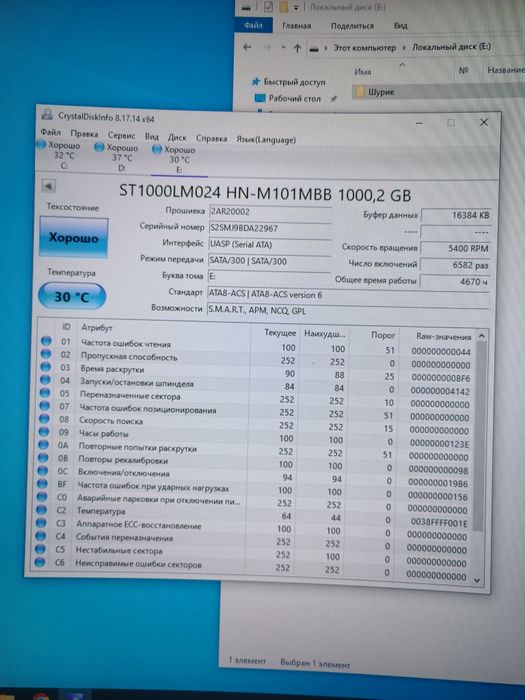The image size is (525, 700).
Task: Select the Частота ошибок чтения row
Action: 255,346
